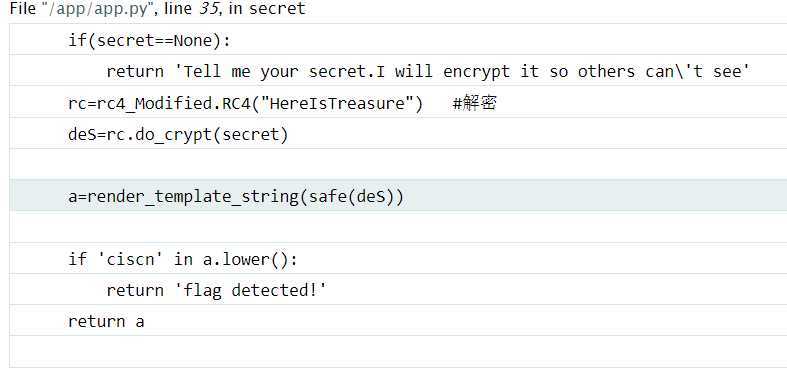Image resolution: width=787 pixels, height=369 pixels.
Task: Click the deS=rc.do_crypt(secret) line
Action: point(398,134)
